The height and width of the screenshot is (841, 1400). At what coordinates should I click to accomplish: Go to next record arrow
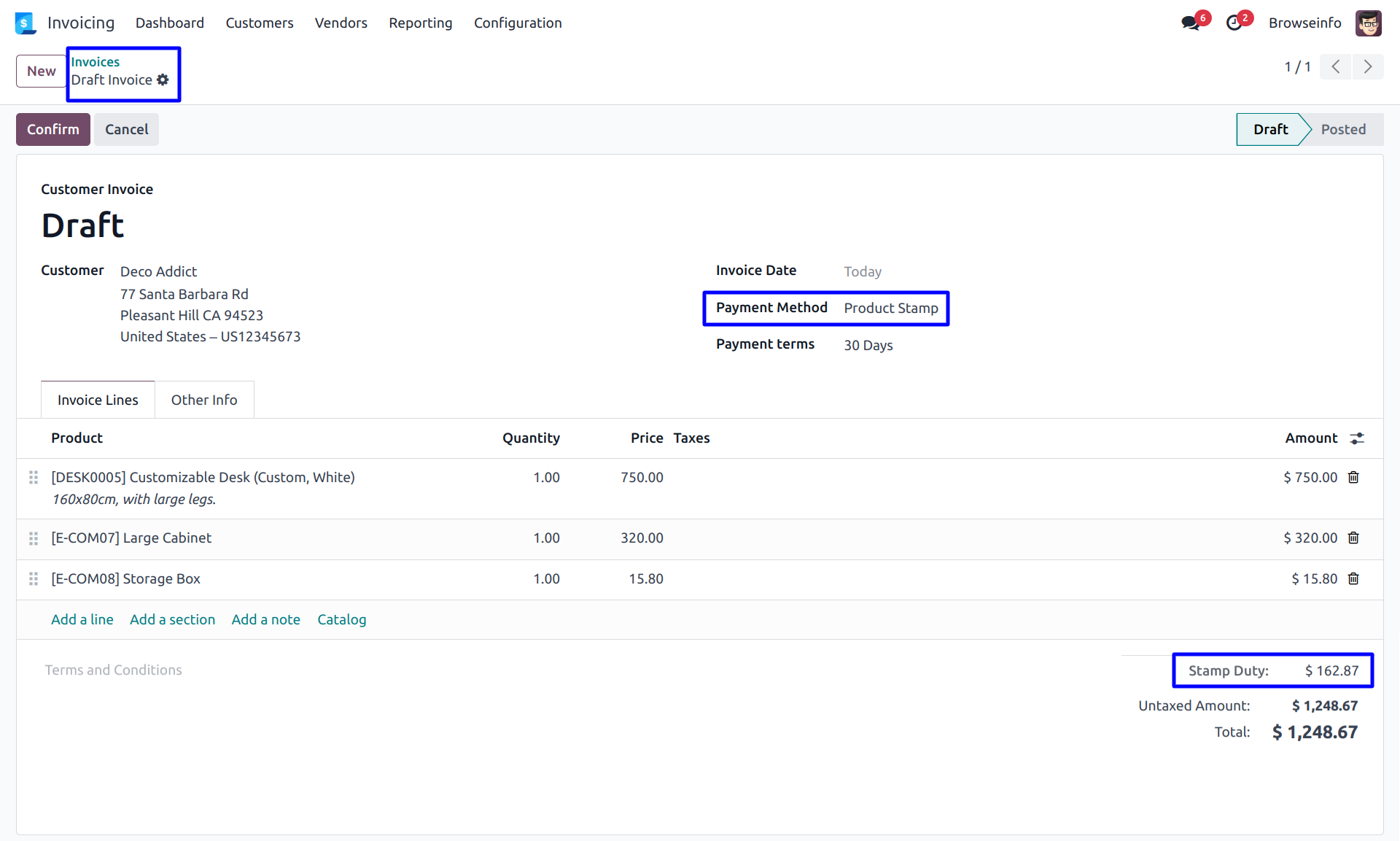coord(1367,67)
